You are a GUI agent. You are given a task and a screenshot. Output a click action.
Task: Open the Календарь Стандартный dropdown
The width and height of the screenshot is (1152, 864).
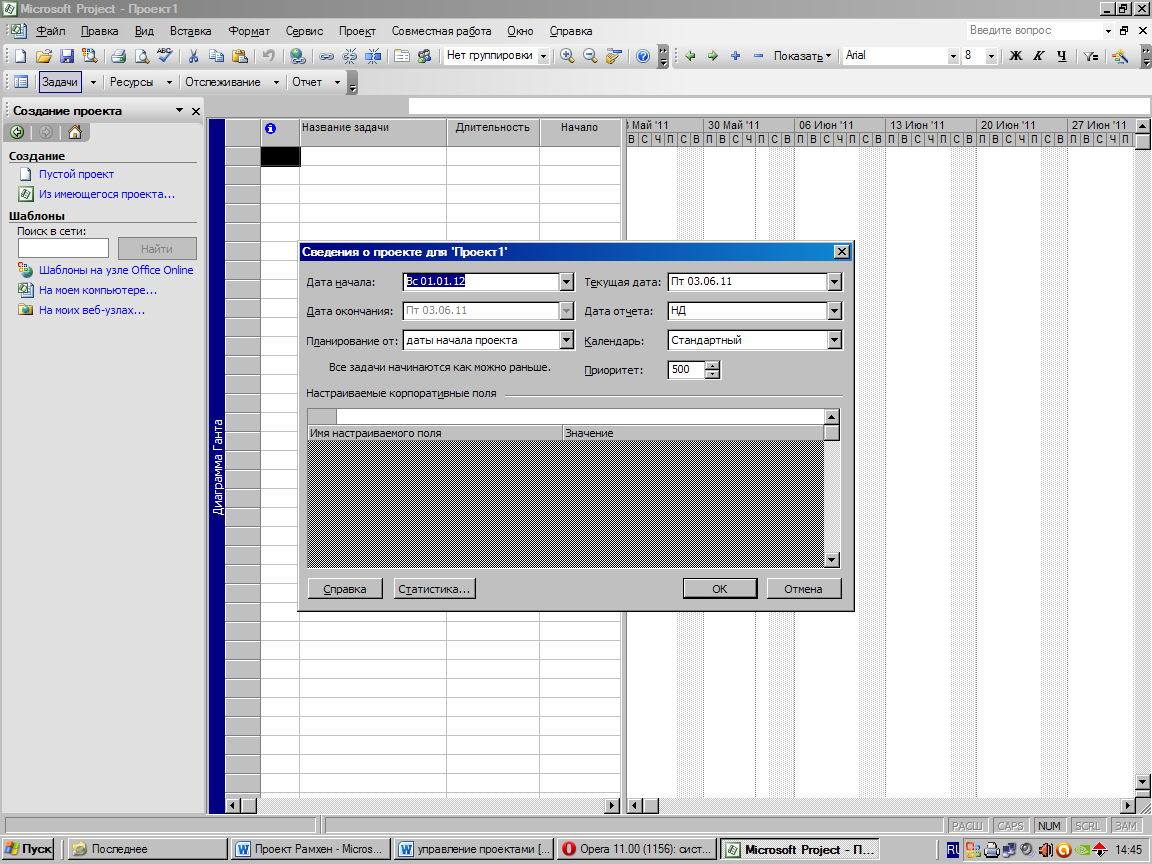click(835, 340)
